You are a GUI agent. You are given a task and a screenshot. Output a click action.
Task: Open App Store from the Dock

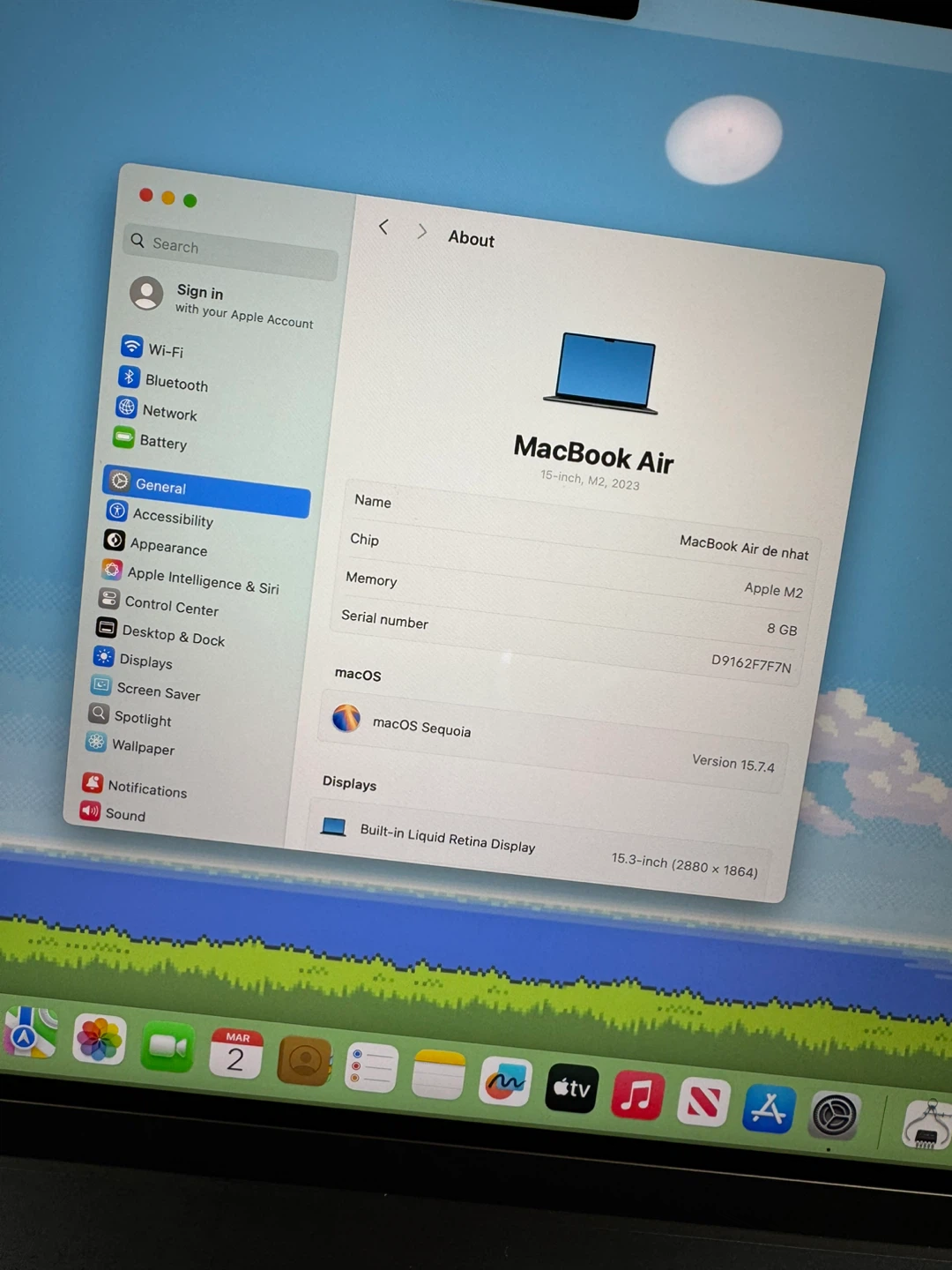click(769, 1109)
